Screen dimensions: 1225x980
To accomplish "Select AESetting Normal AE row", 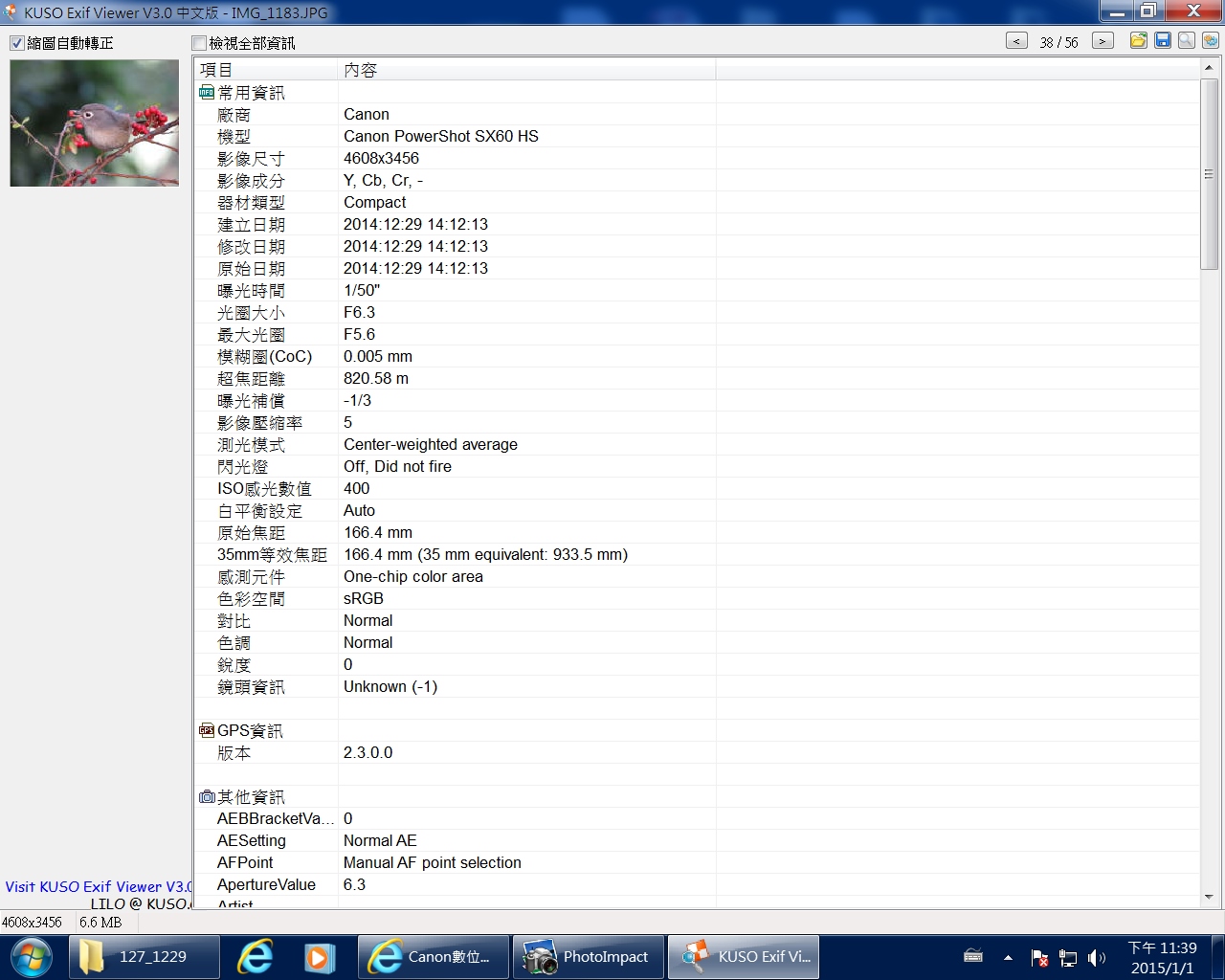I will tap(696, 840).
